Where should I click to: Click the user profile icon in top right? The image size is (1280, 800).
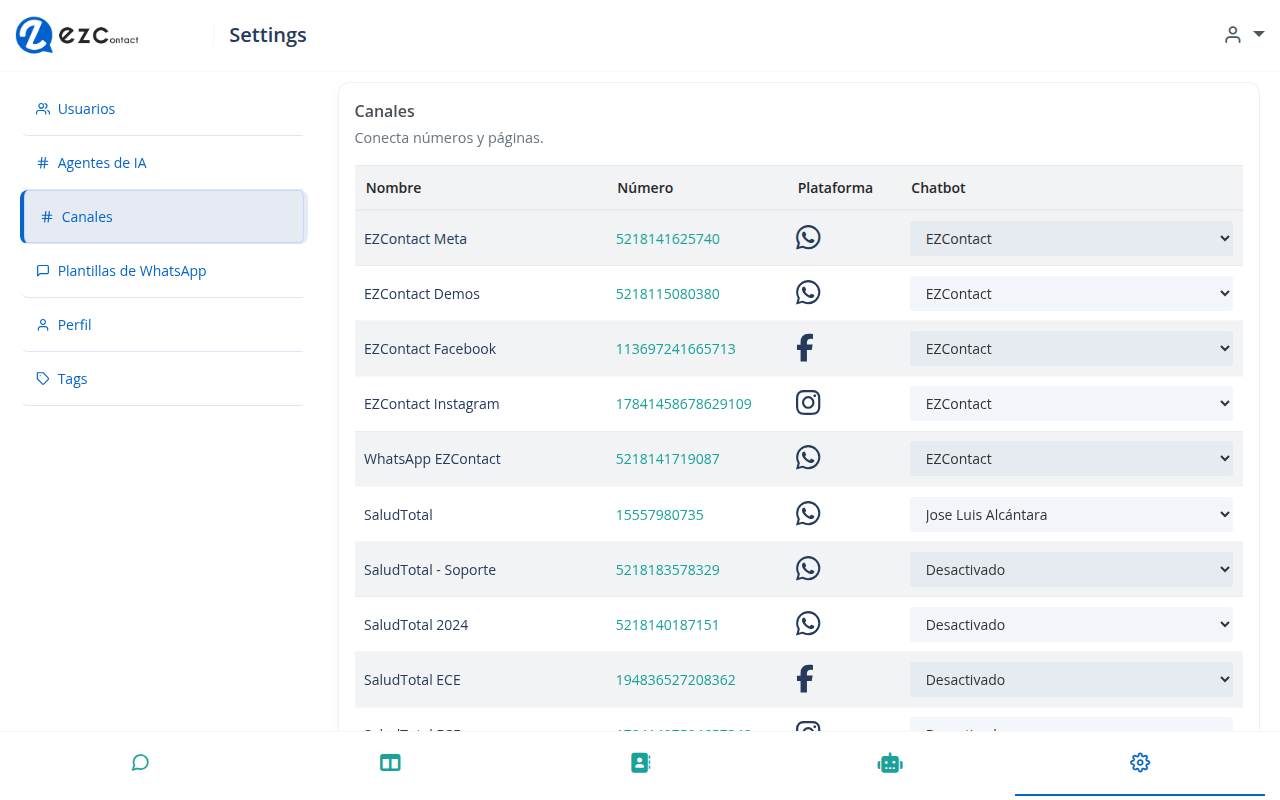tap(1232, 34)
